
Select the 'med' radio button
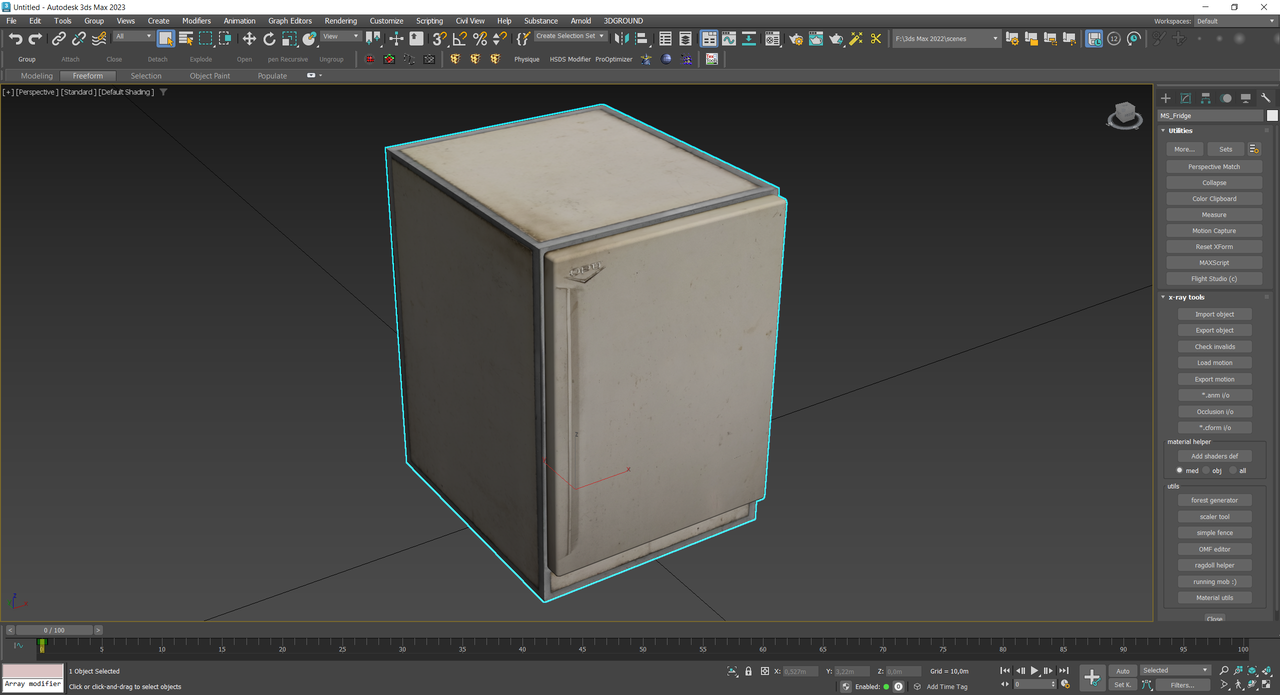(x=1180, y=470)
